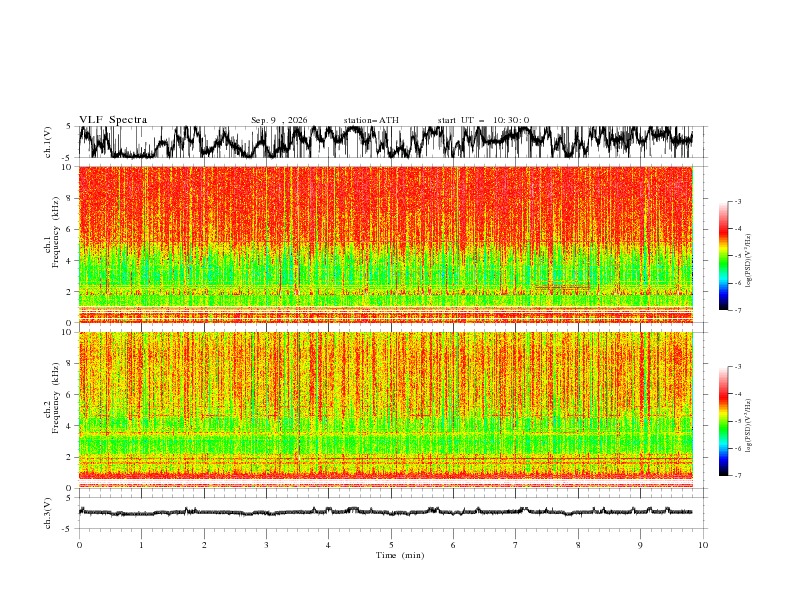Click the -3 label on ch.2 color bar
The image size is (792, 612).
pyautogui.click(x=737, y=367)
